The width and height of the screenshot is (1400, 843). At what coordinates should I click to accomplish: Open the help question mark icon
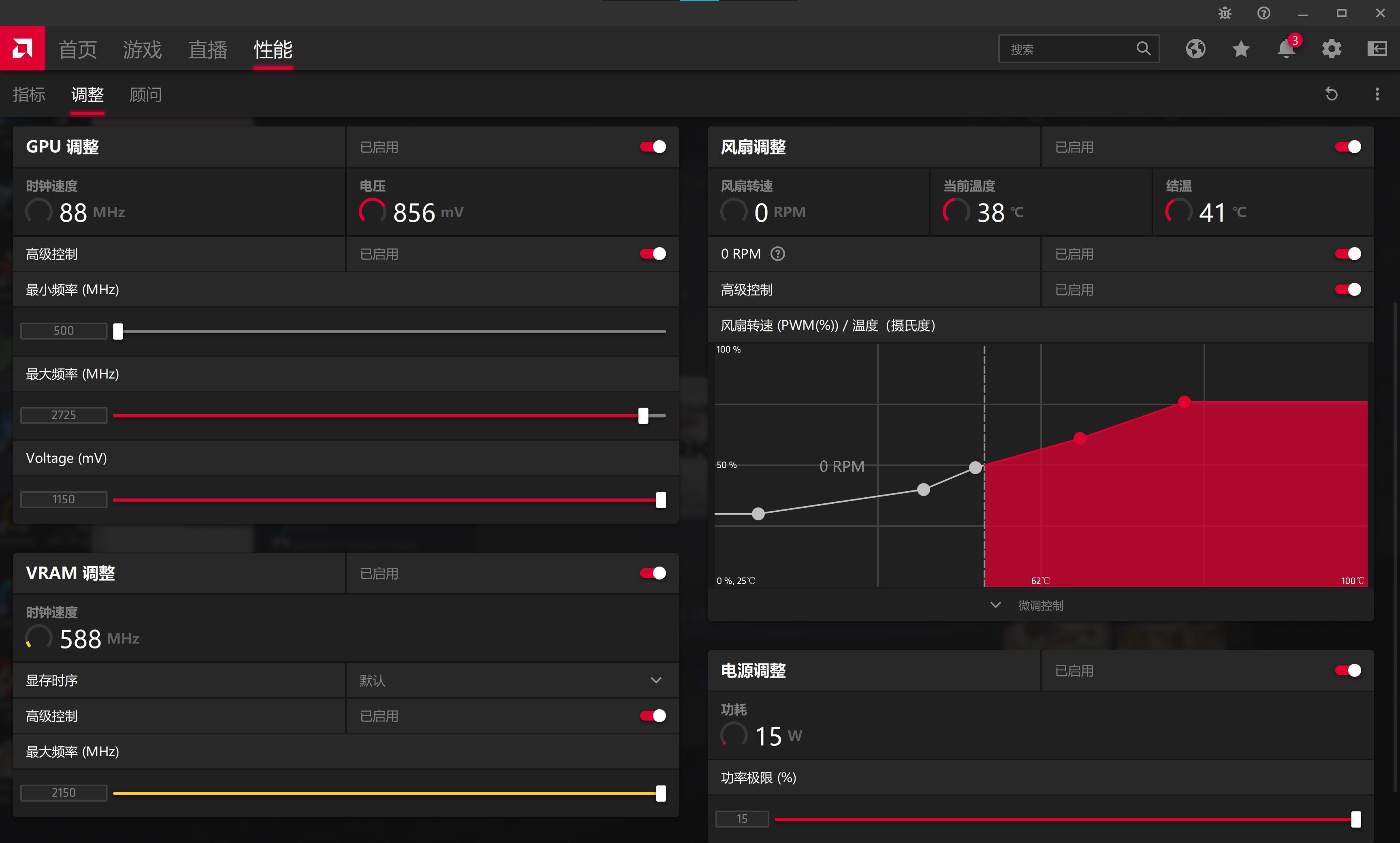click(x=1264, y=13)
